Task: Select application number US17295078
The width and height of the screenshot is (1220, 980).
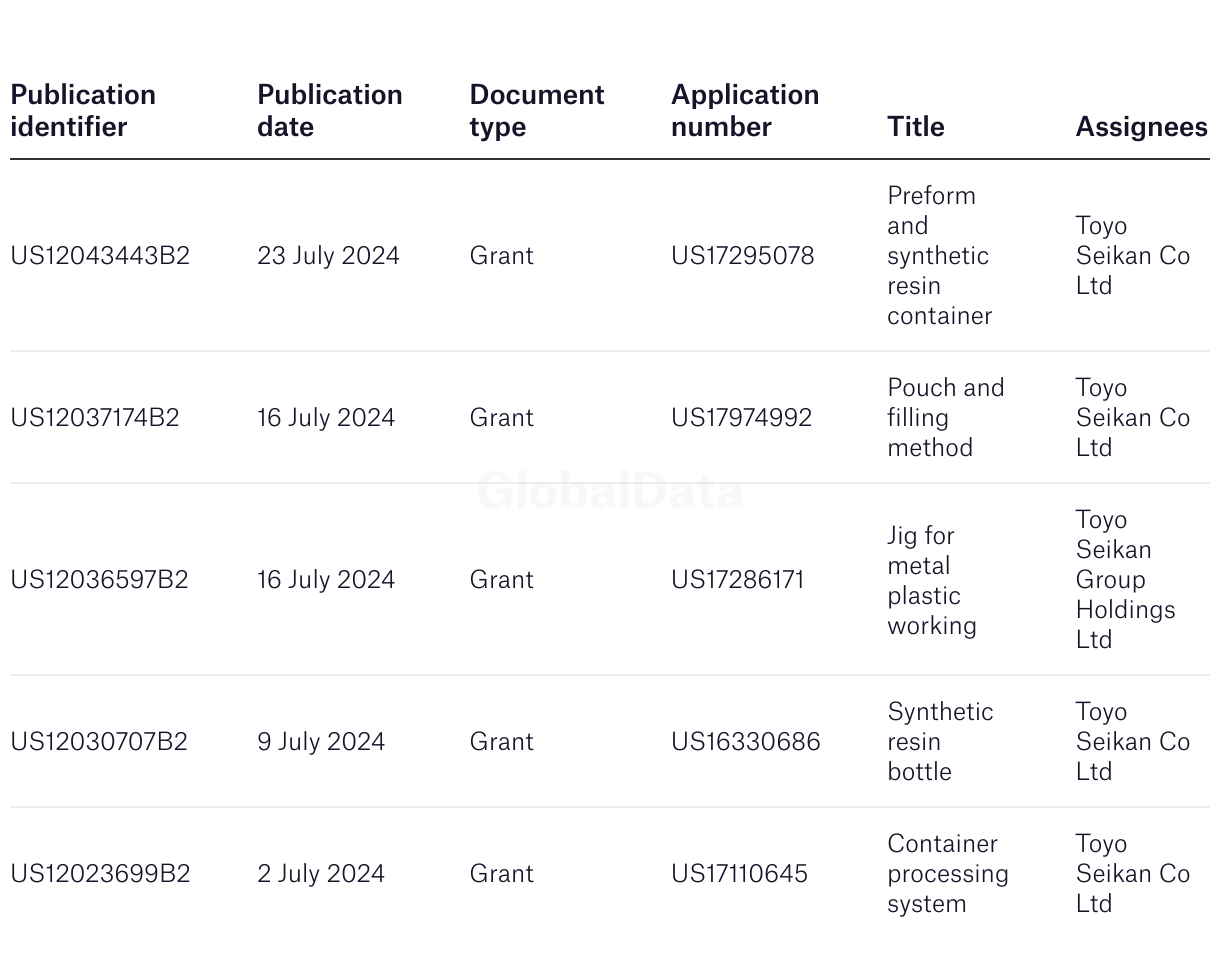Action: click(x=743, y=256)
